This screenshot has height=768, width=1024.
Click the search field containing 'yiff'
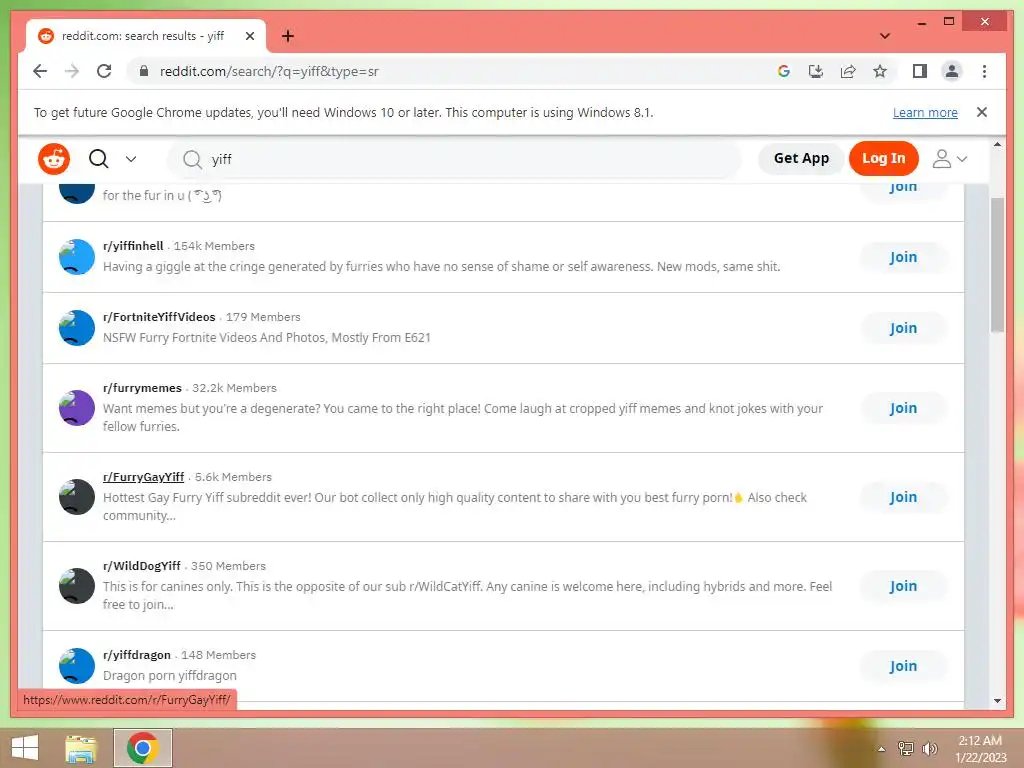coord(454,159)
